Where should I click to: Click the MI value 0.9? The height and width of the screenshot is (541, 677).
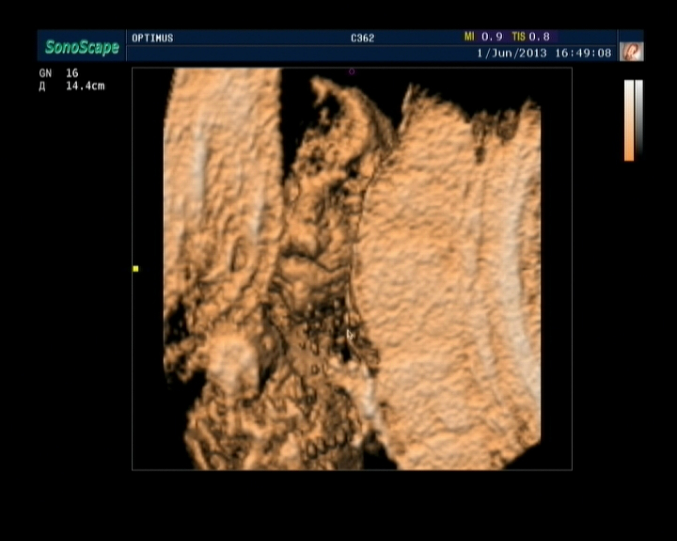pos(490,37)
